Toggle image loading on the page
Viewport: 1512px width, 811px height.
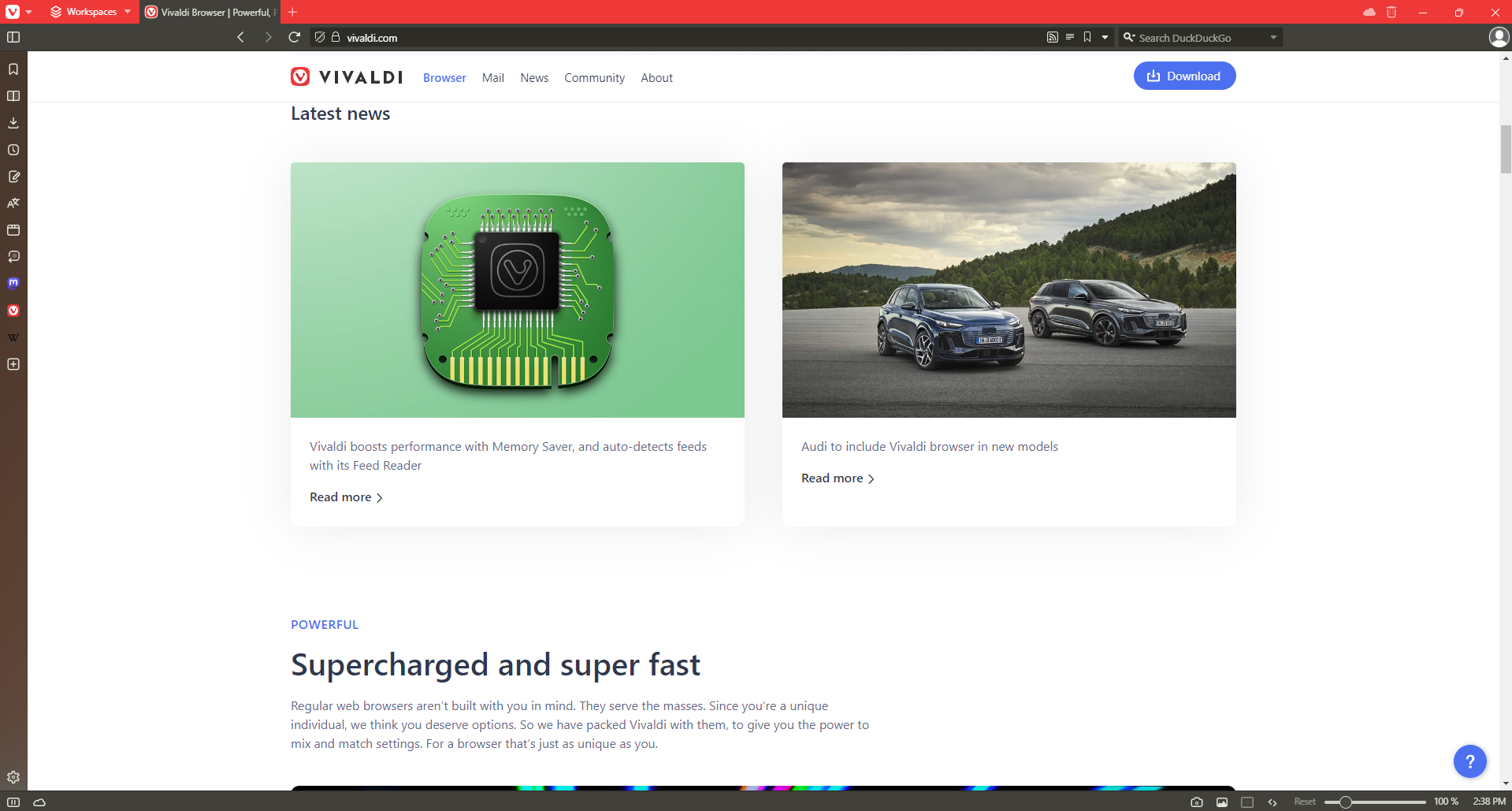click(x=1223, y=802)
